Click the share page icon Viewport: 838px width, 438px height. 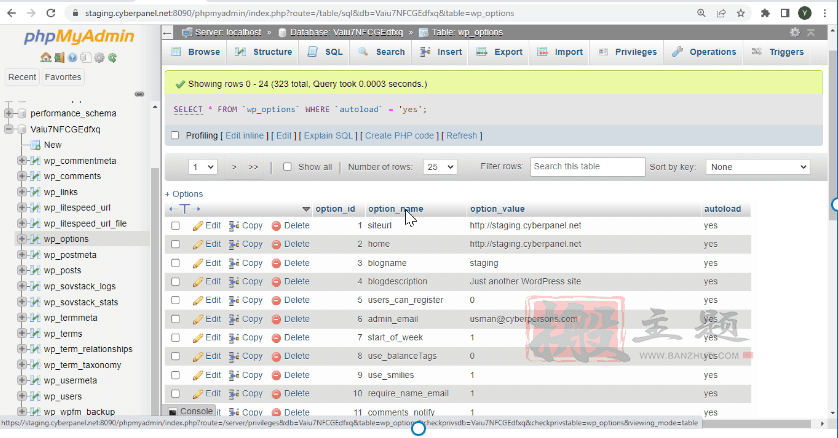point(721,13)
